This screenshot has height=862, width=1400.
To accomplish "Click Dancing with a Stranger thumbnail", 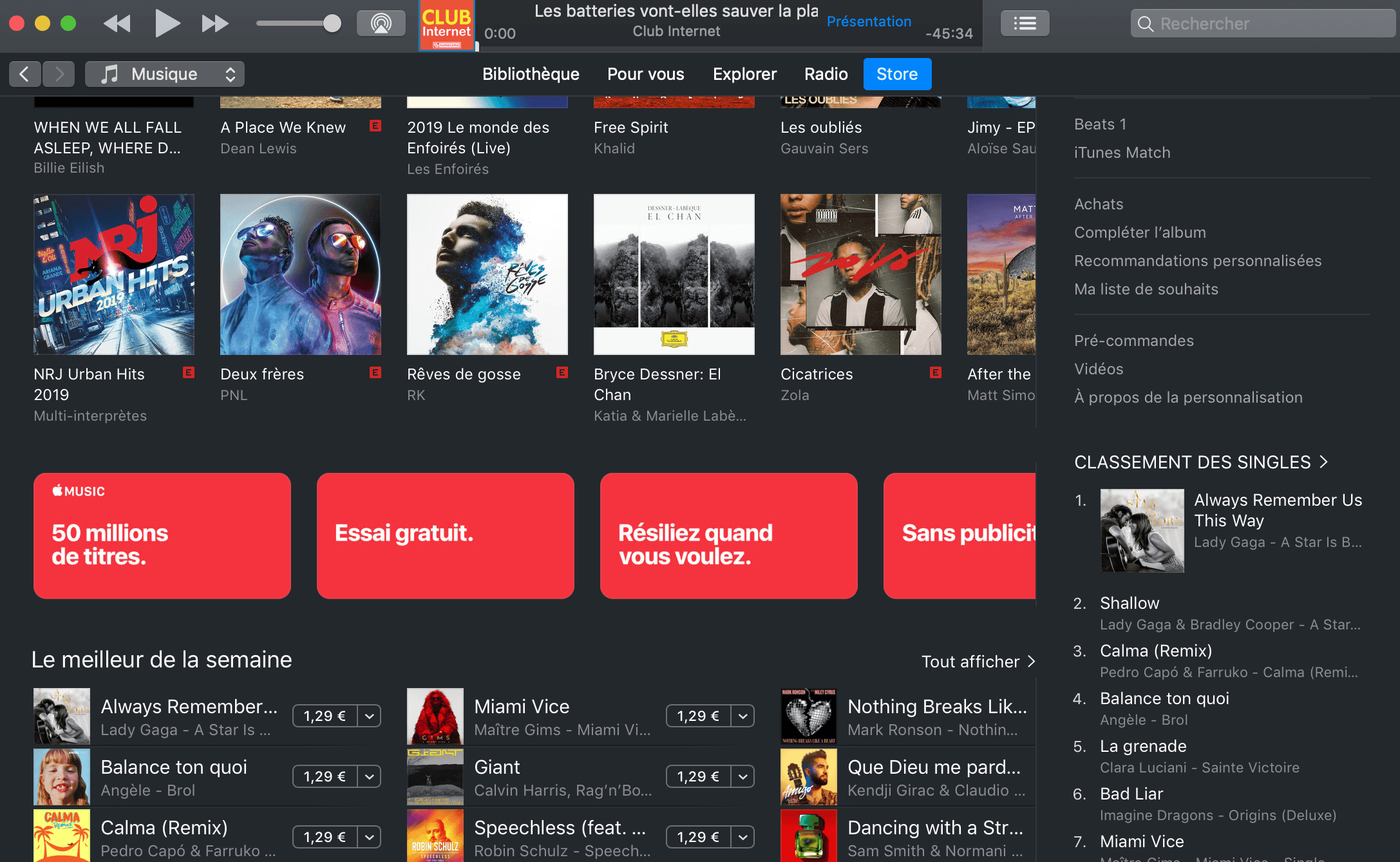I will click(809, 836).
